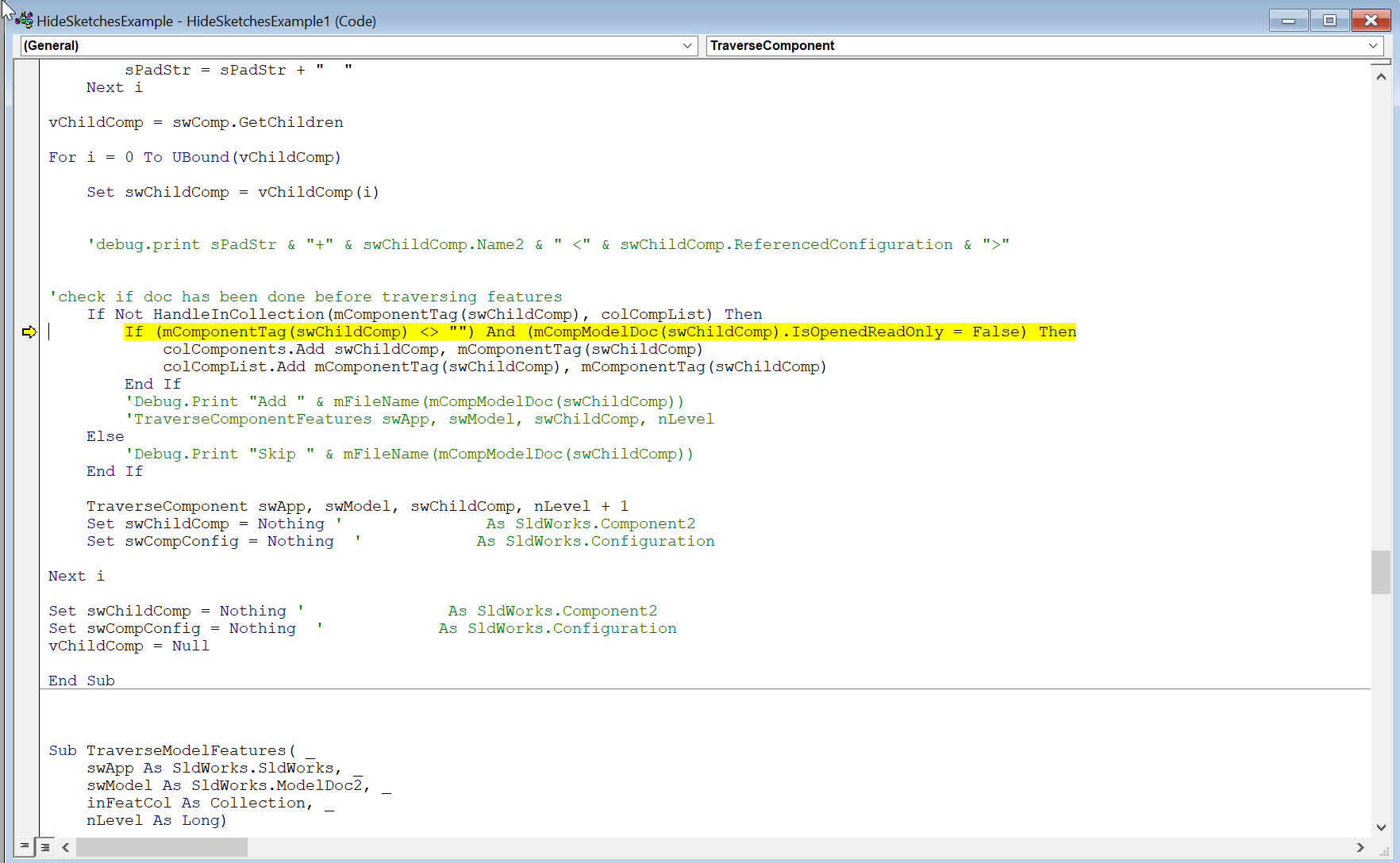1400x863 pixels.
Task: Close the code window
Action: click(x=1371, y=21)
